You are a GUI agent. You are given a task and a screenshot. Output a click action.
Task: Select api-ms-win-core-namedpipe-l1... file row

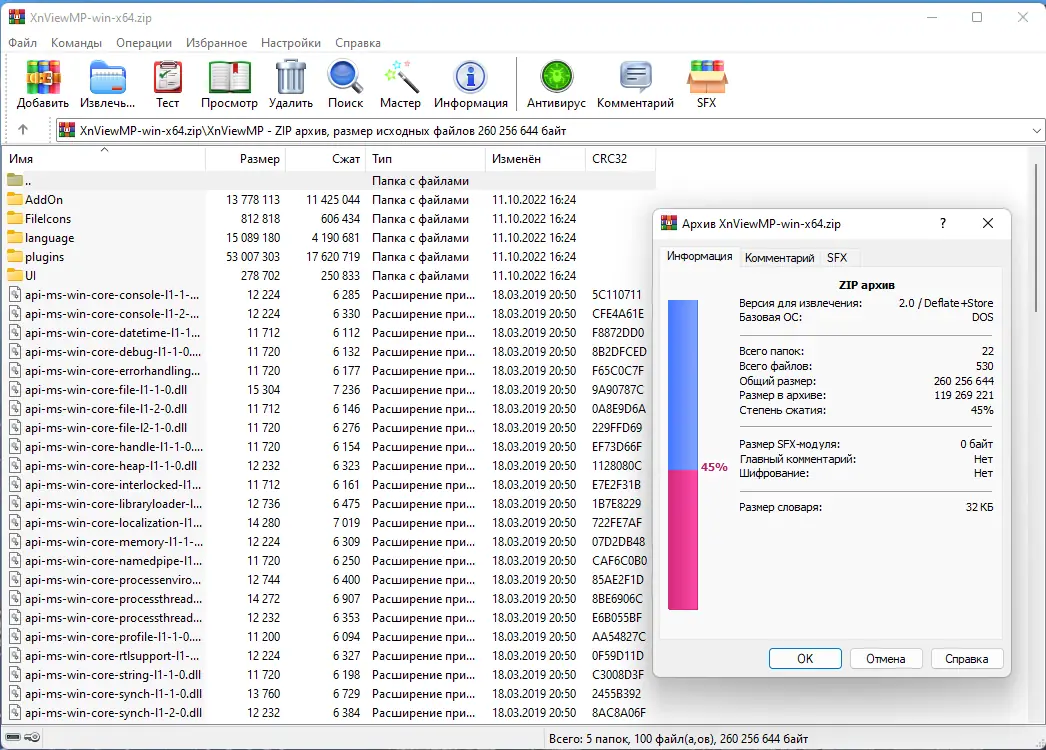click(330, 560)
